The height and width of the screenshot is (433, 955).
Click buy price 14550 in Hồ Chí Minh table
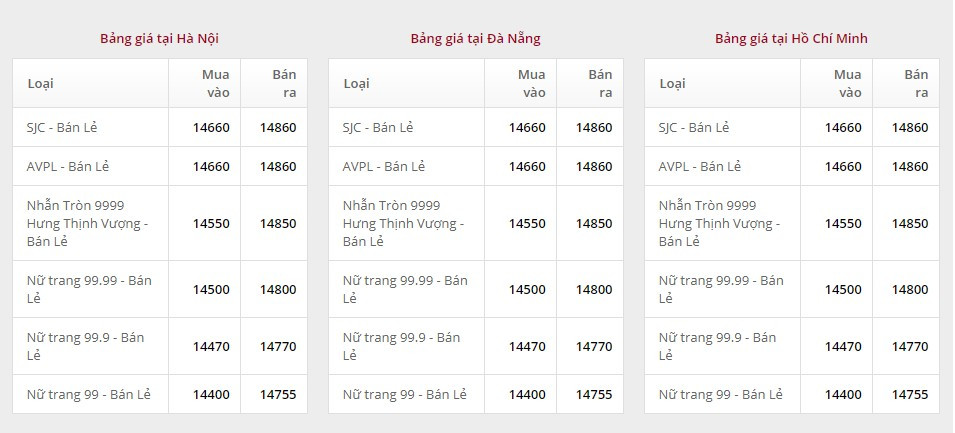[x=843, y=223]
